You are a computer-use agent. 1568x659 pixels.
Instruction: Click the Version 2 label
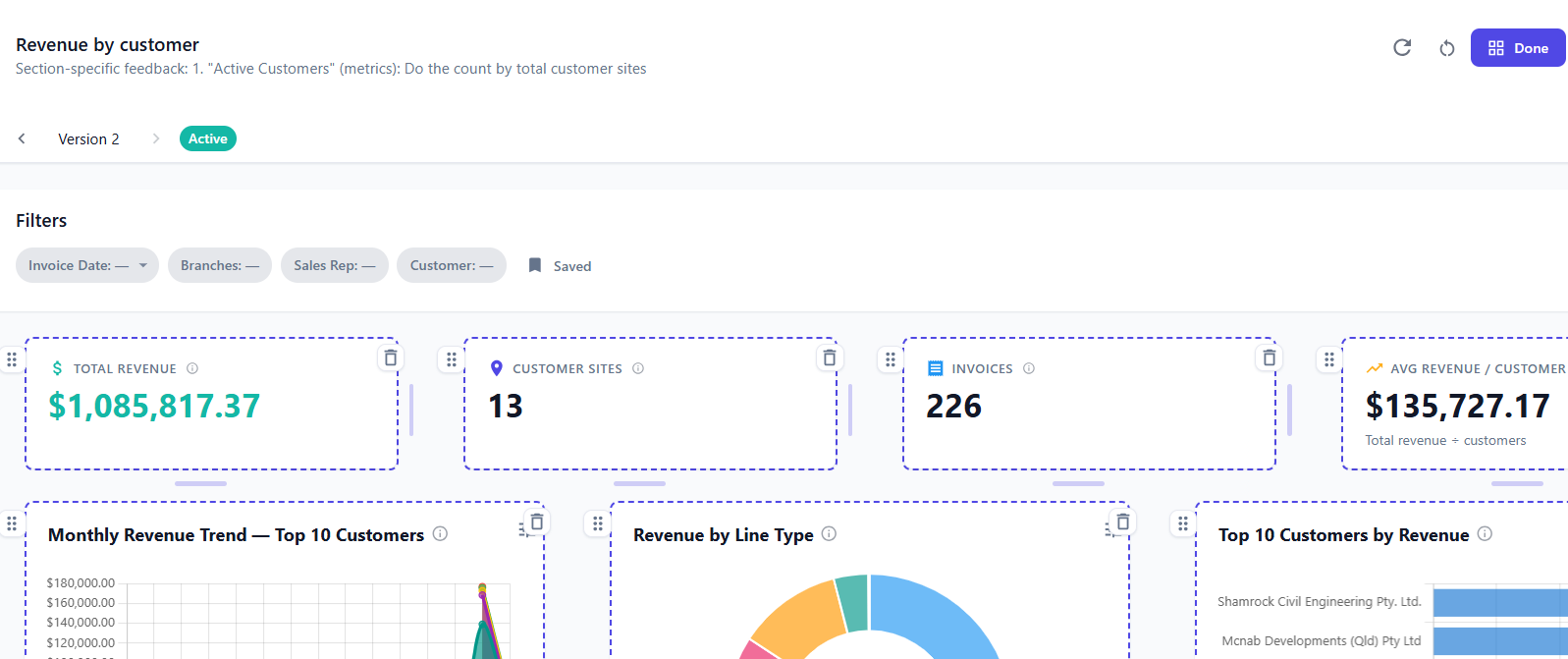pyautogui.click(x=88, y=138)
